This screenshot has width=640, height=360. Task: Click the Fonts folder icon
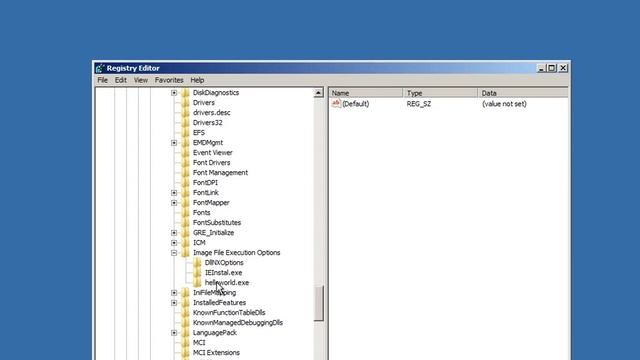[185, 213]
